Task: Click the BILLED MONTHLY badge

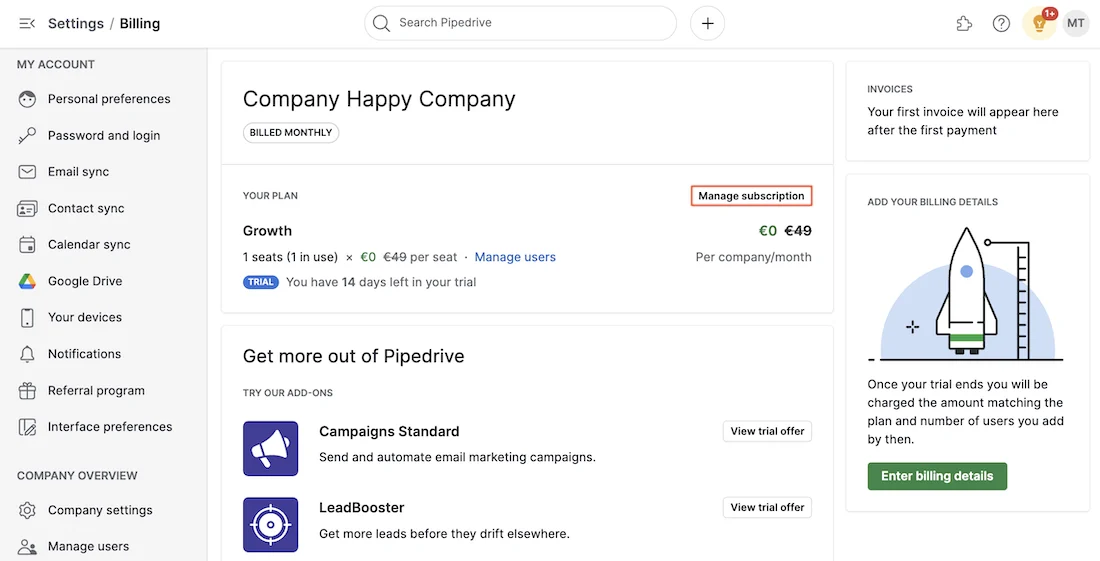Action: 291,133
